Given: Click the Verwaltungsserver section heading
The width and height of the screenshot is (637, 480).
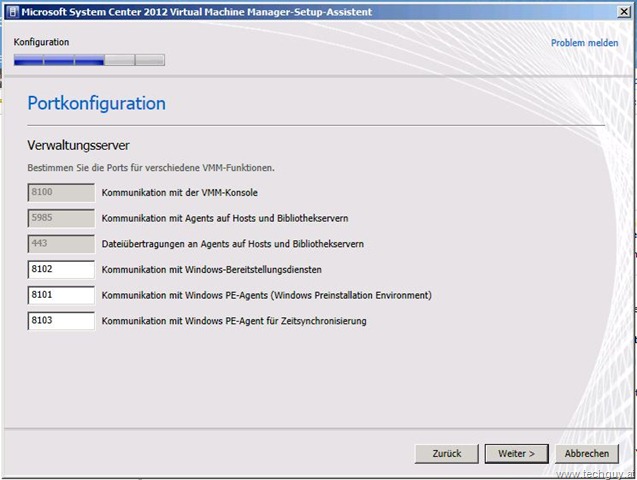Looking at the screenshot, I should tap(78, 145).
